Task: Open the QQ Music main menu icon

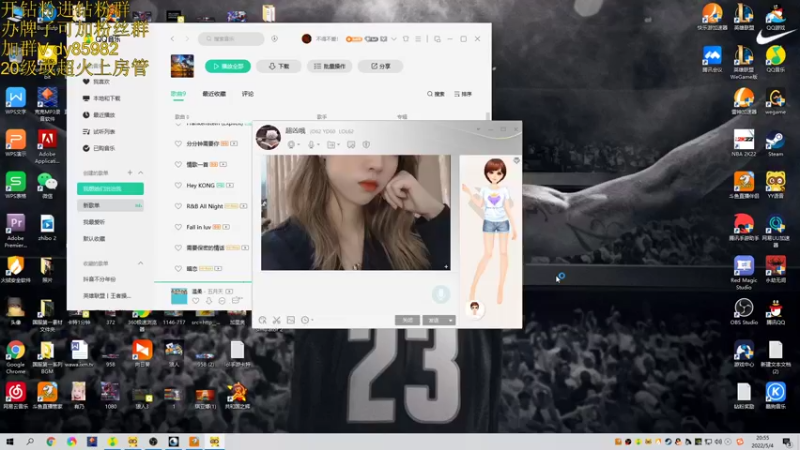Action: coord(418,39)
